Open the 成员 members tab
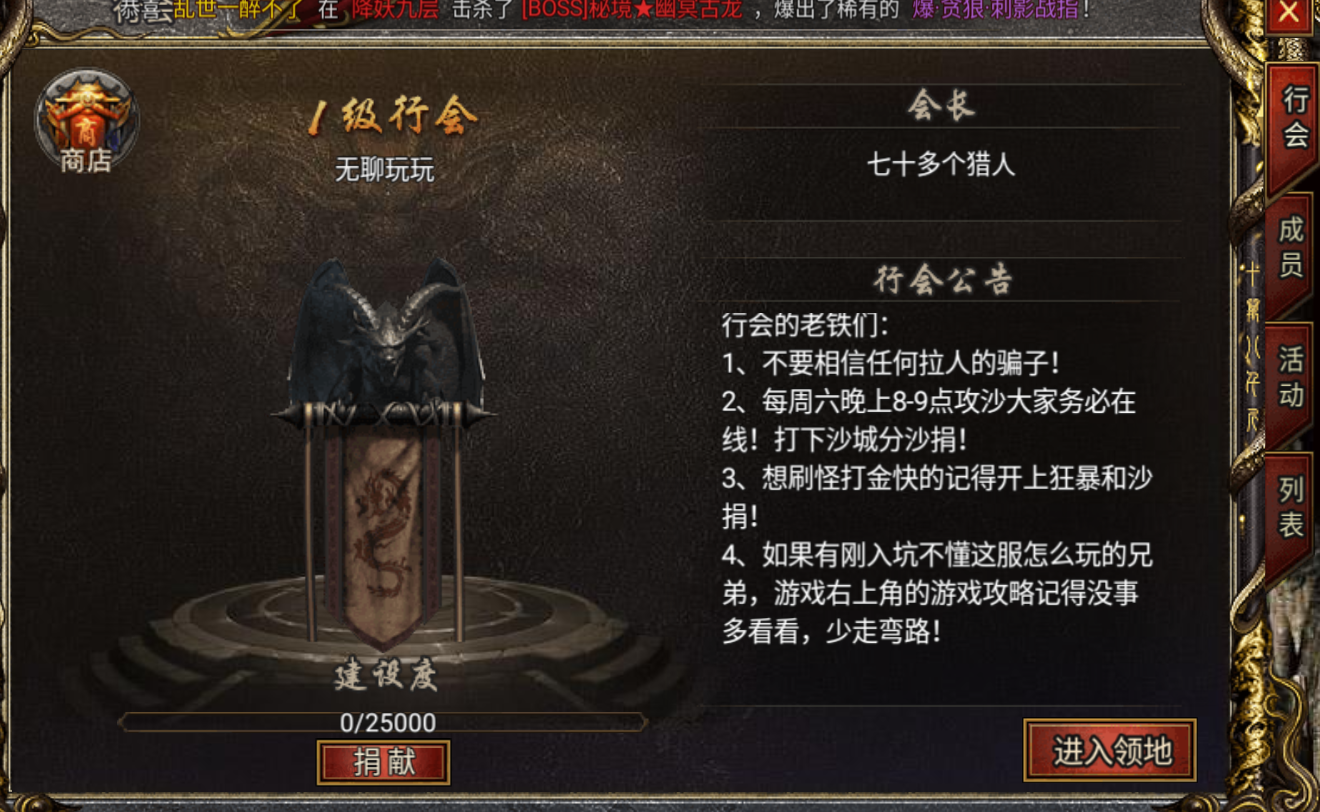 (x=1291, y=248)
